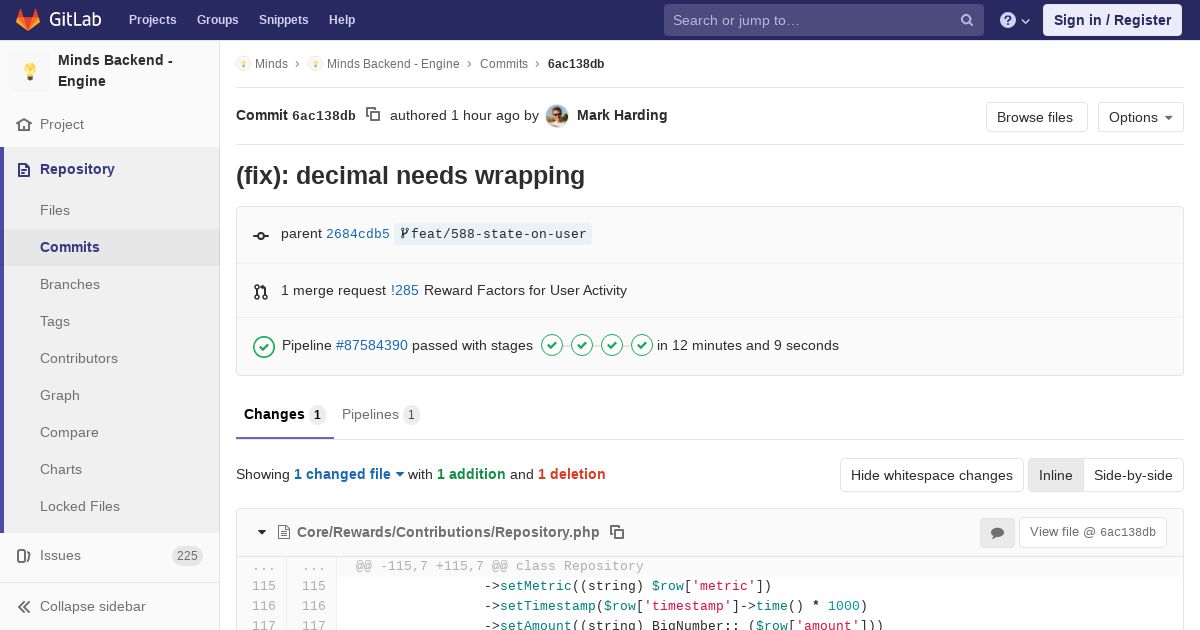Open Help in top navbar
The width and height of the screenshot is (1200, 630).
tap(342, 20)
